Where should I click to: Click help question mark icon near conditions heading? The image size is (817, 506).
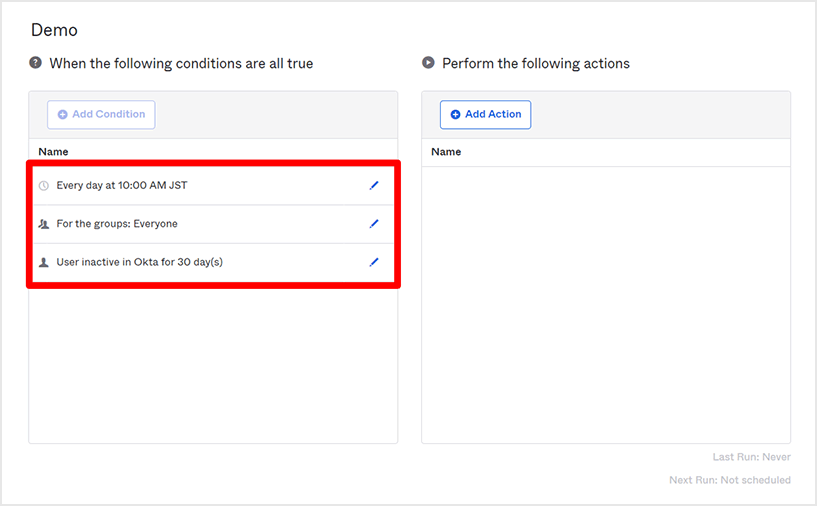coord(35,63)
